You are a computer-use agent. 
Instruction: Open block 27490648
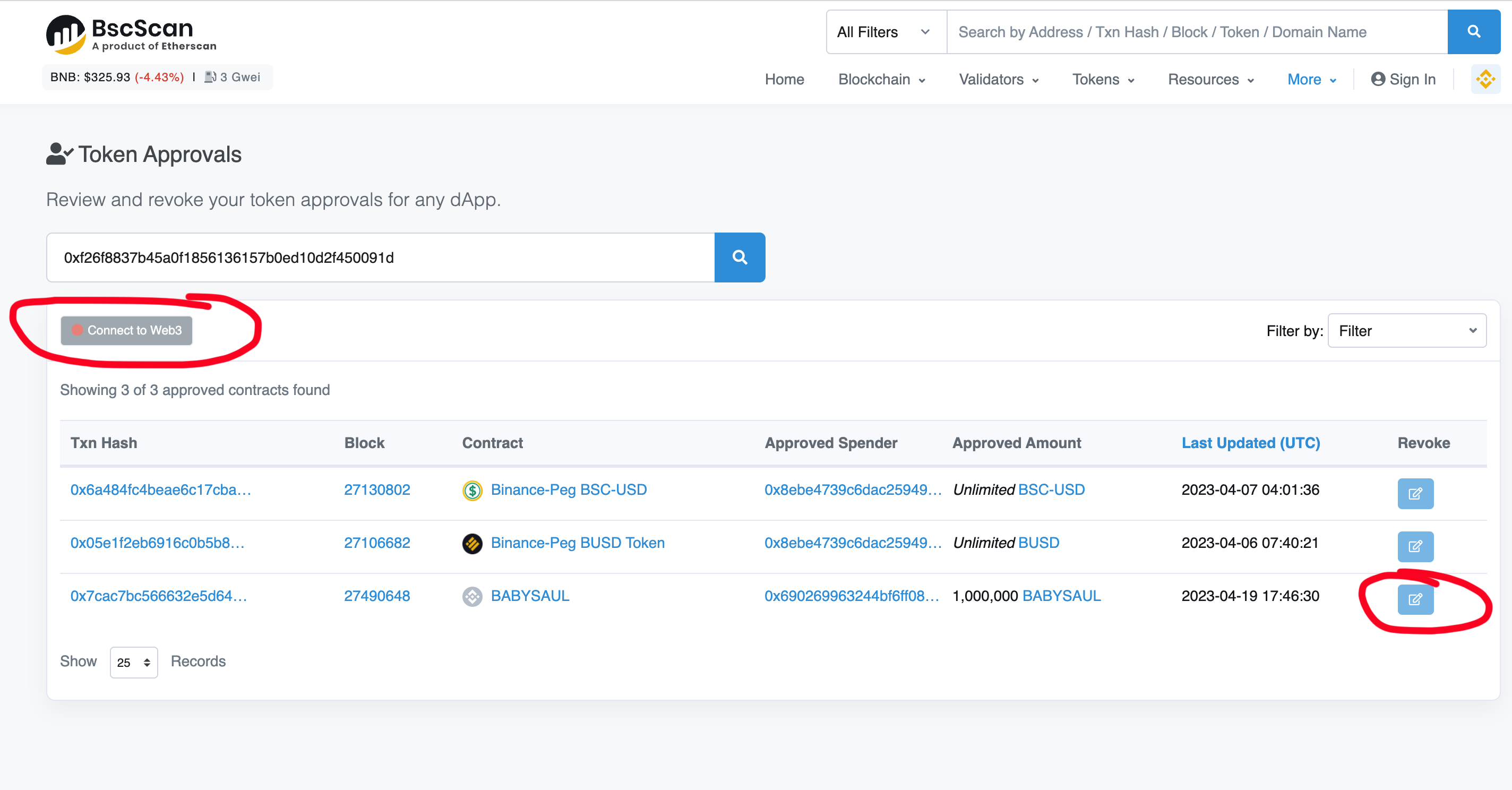coord(377,596)
